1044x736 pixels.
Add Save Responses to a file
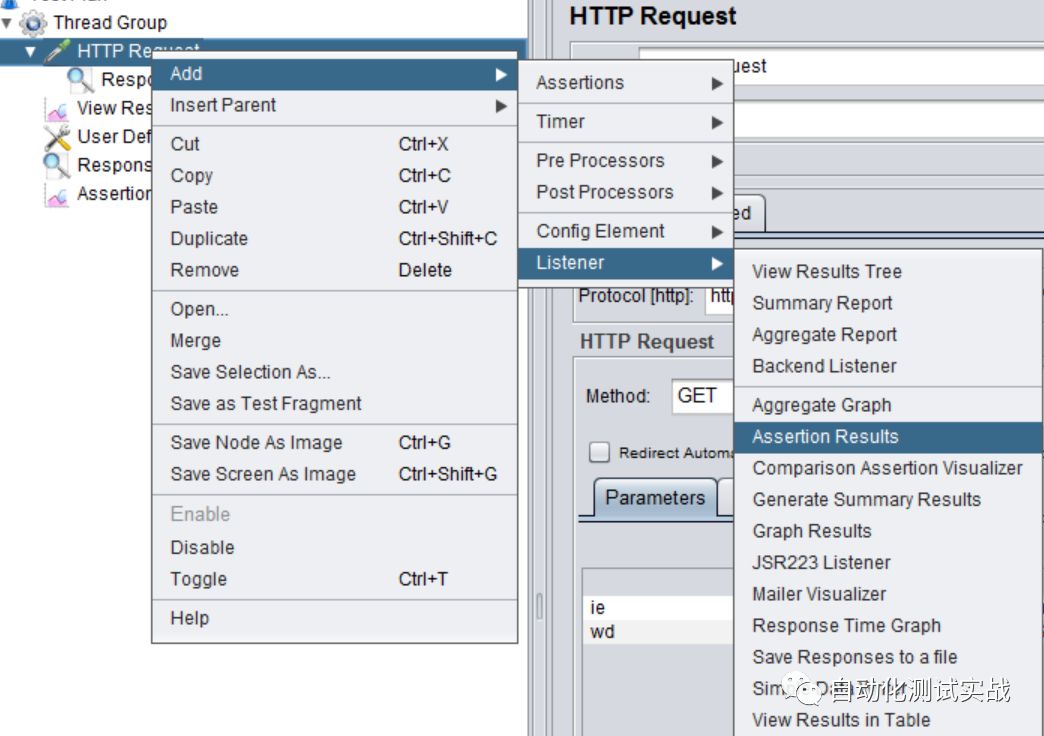[888, 657]
